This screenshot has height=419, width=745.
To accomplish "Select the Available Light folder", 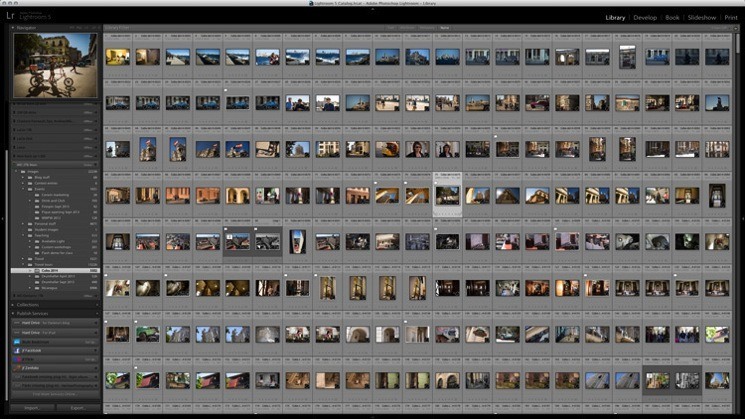I will point(55,241).
